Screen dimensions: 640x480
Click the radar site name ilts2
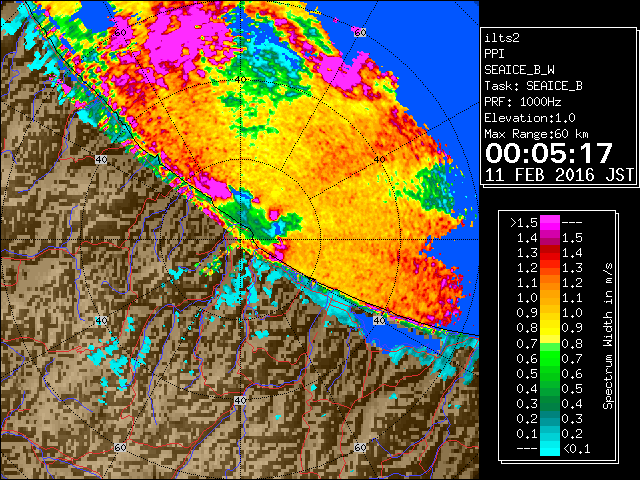[502, 38]
